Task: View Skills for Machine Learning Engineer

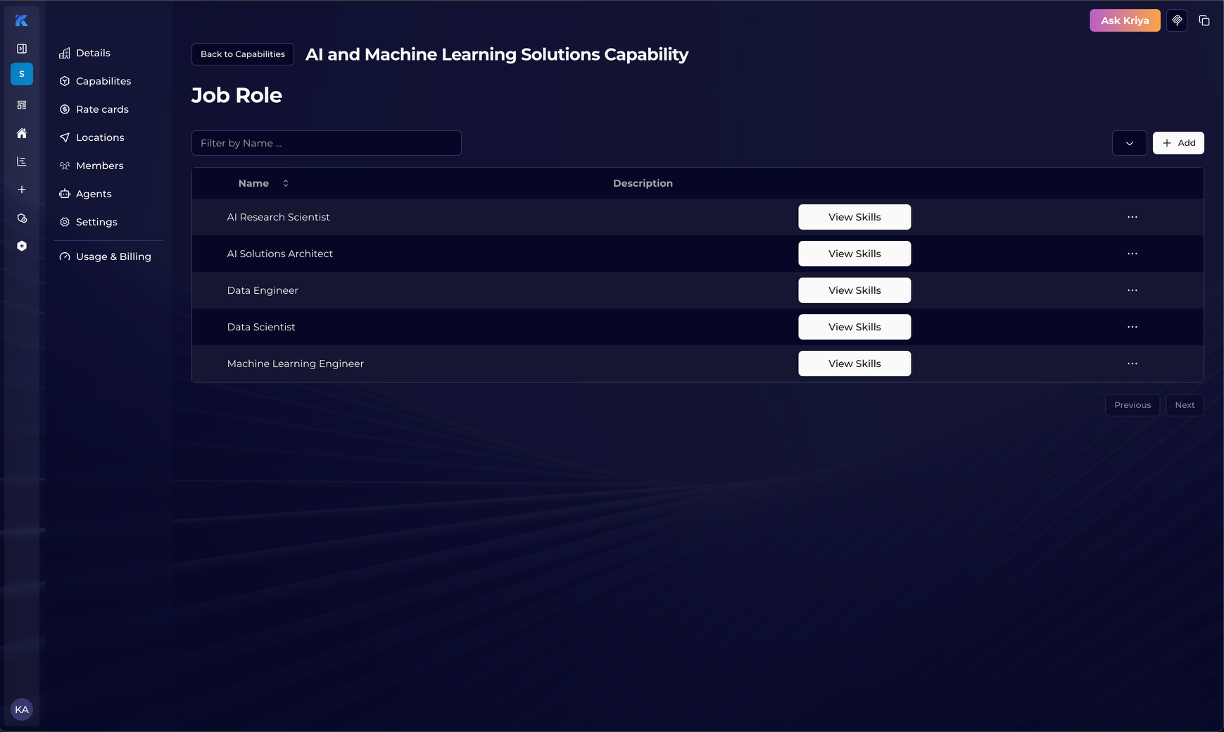Action: (x=854, y=364)
